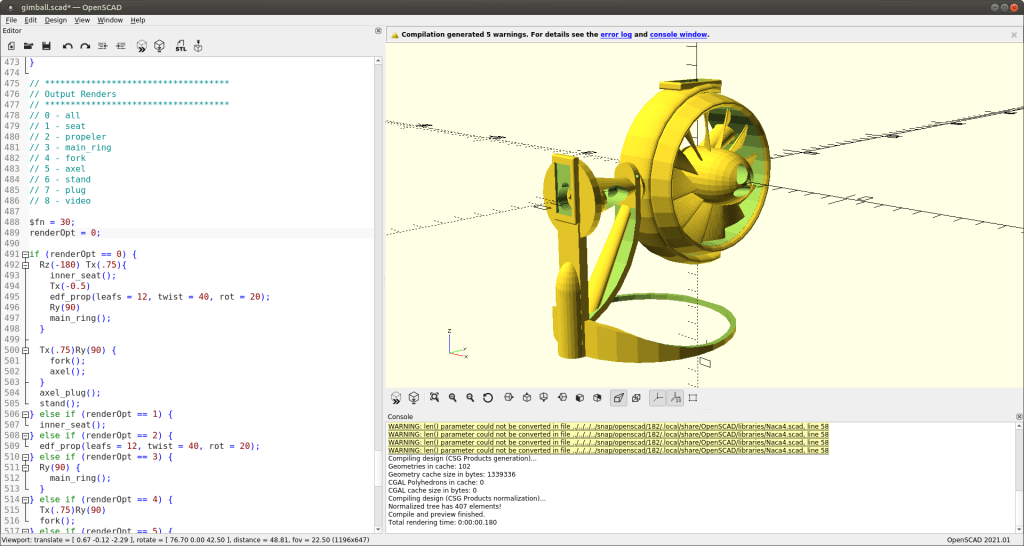Open the Design menu
This screenshot has height=546, width=1024.
click(x=56, y=20)
